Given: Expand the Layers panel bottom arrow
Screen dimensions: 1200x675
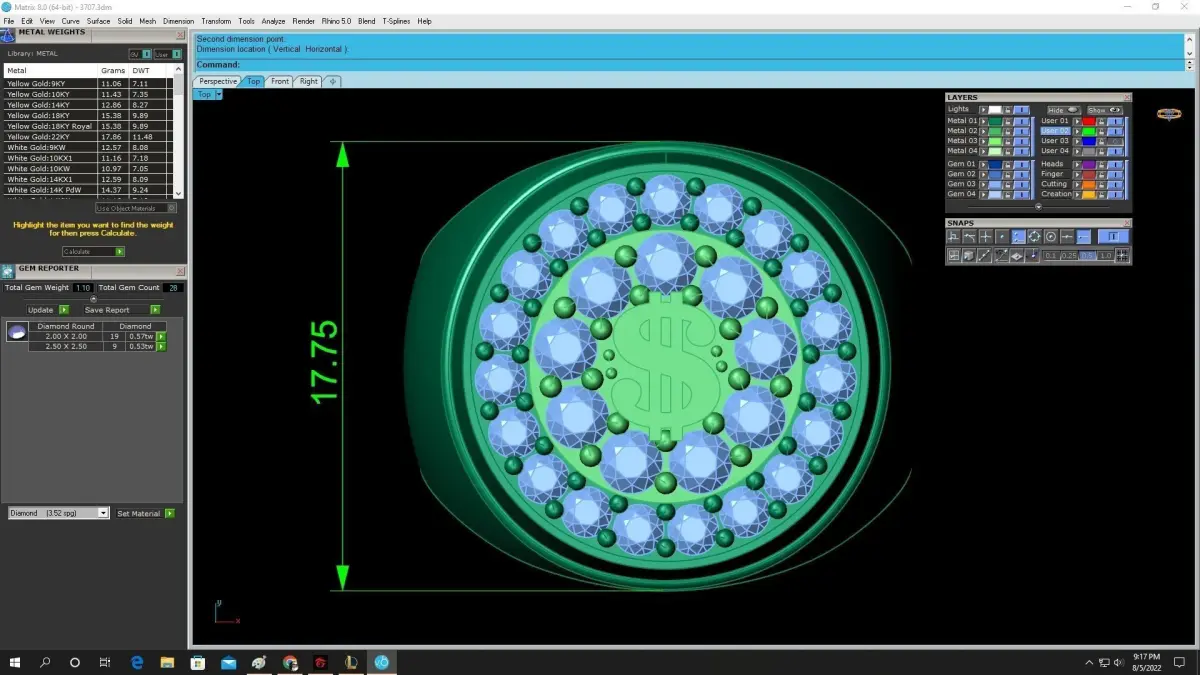Looking at the screenshot, I should coord(1039,207).
